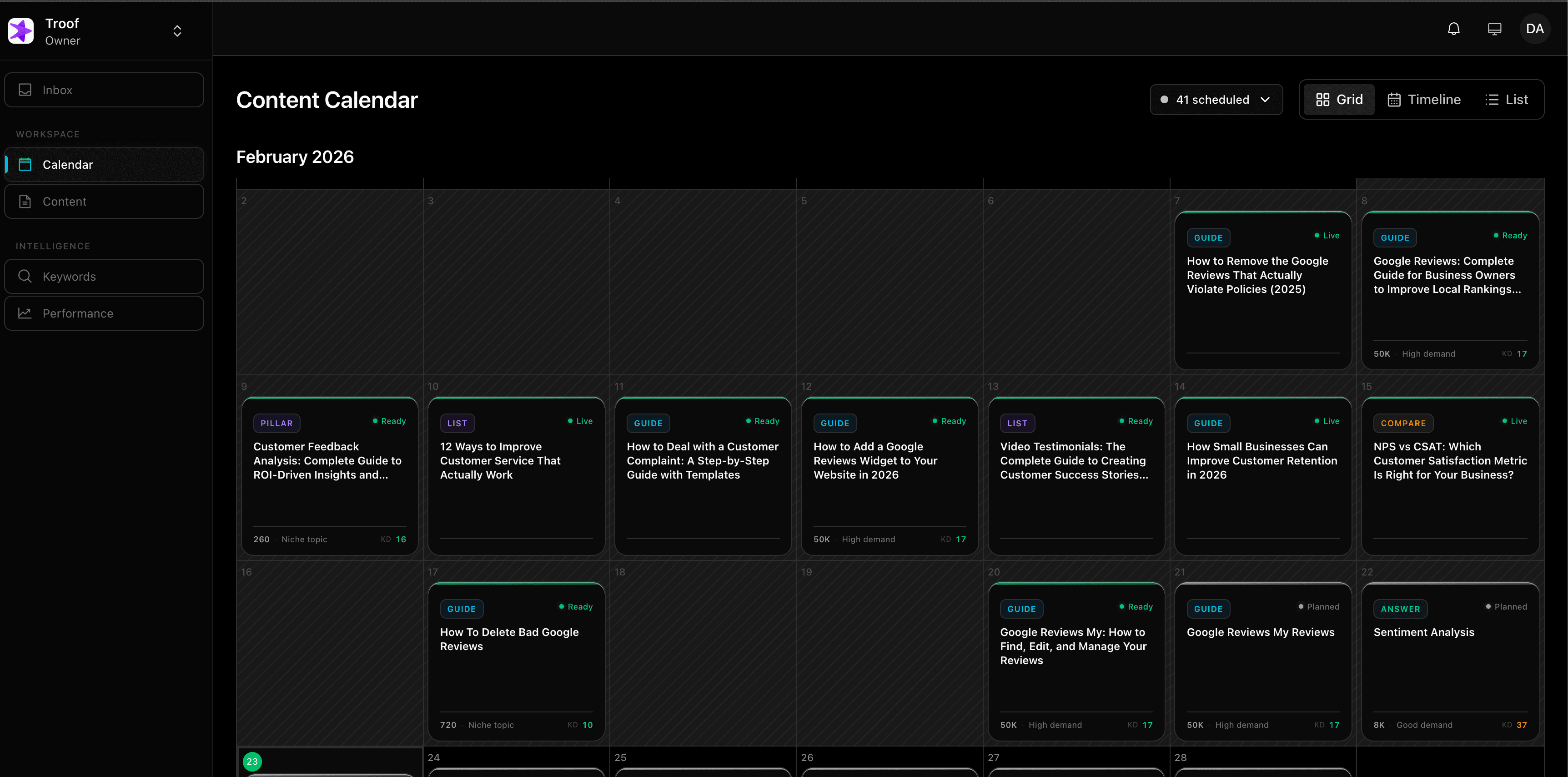The height and width of the screenshot is (777, 1568).
Task: Click the display/monitor icon in the top bar
Action: pyautogui.click(x=1494, y=29)
